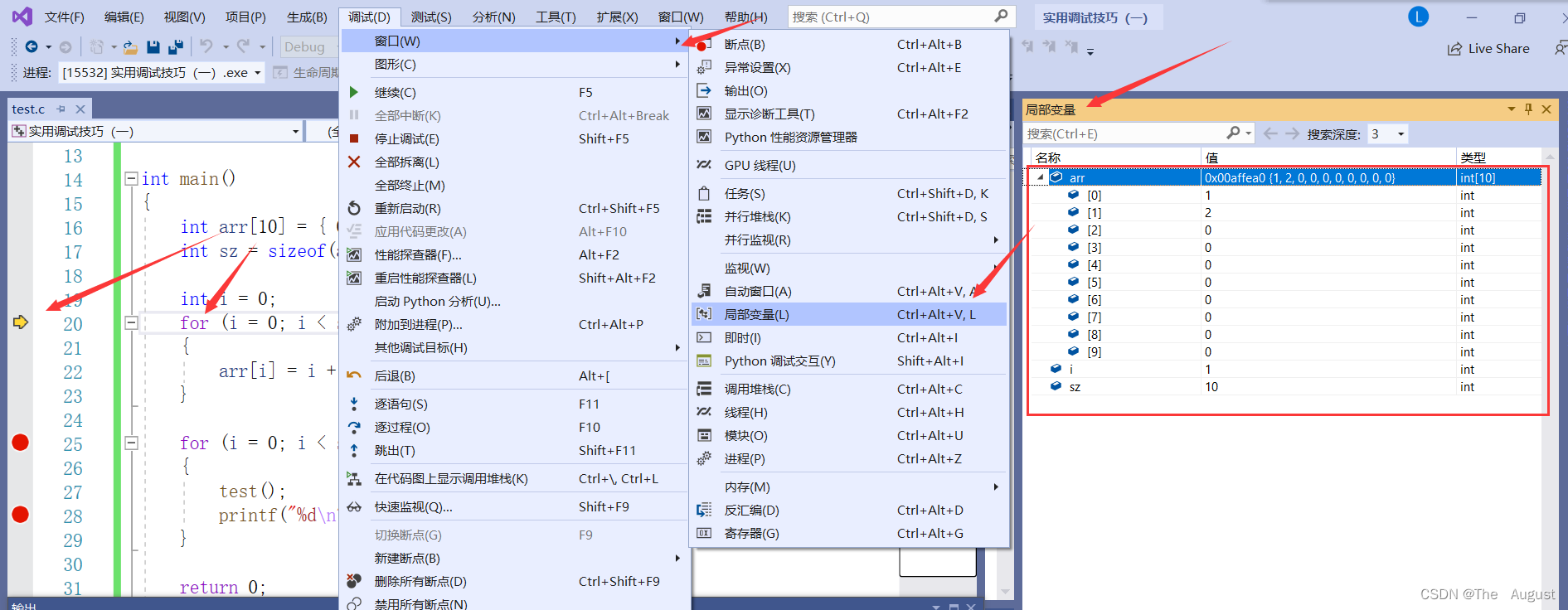Collapse the for loop at line 25
1568x610 pixels.
click(131, 443)
